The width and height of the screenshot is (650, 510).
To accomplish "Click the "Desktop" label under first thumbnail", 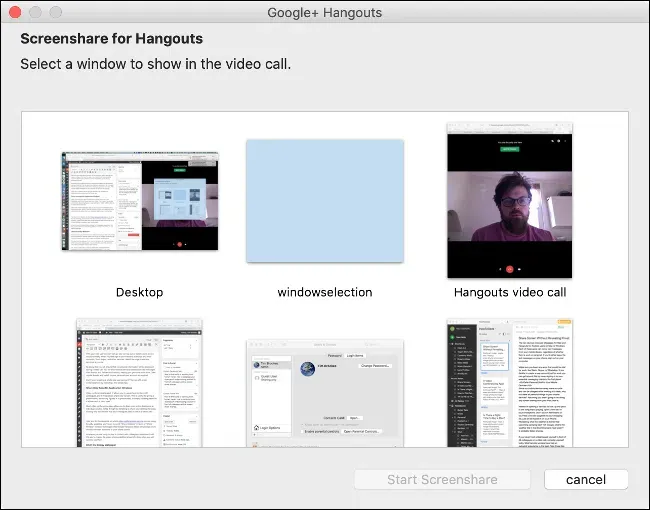I will [x=139, y=292].
